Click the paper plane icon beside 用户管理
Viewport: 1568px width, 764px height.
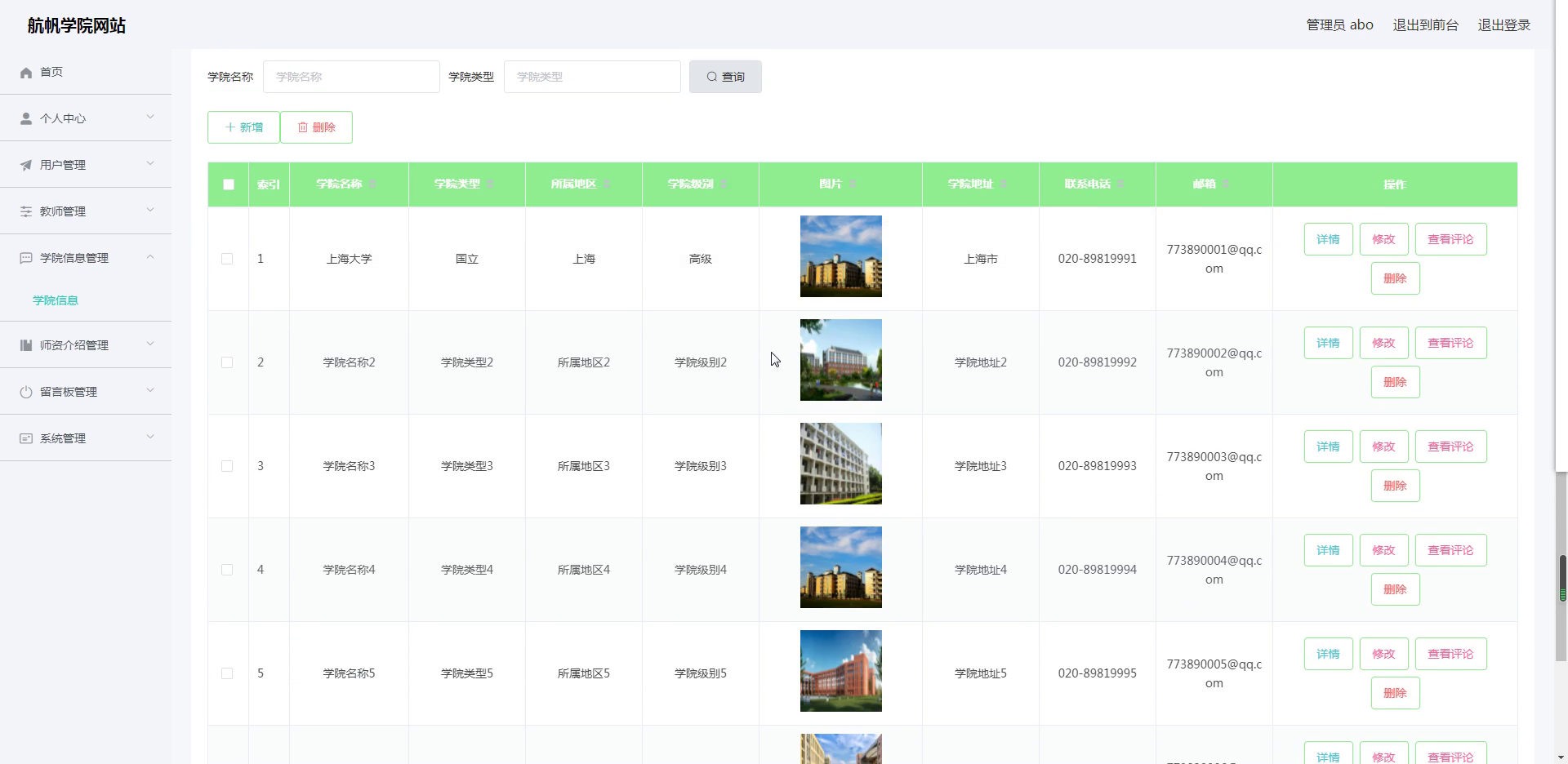pos(26,165)
